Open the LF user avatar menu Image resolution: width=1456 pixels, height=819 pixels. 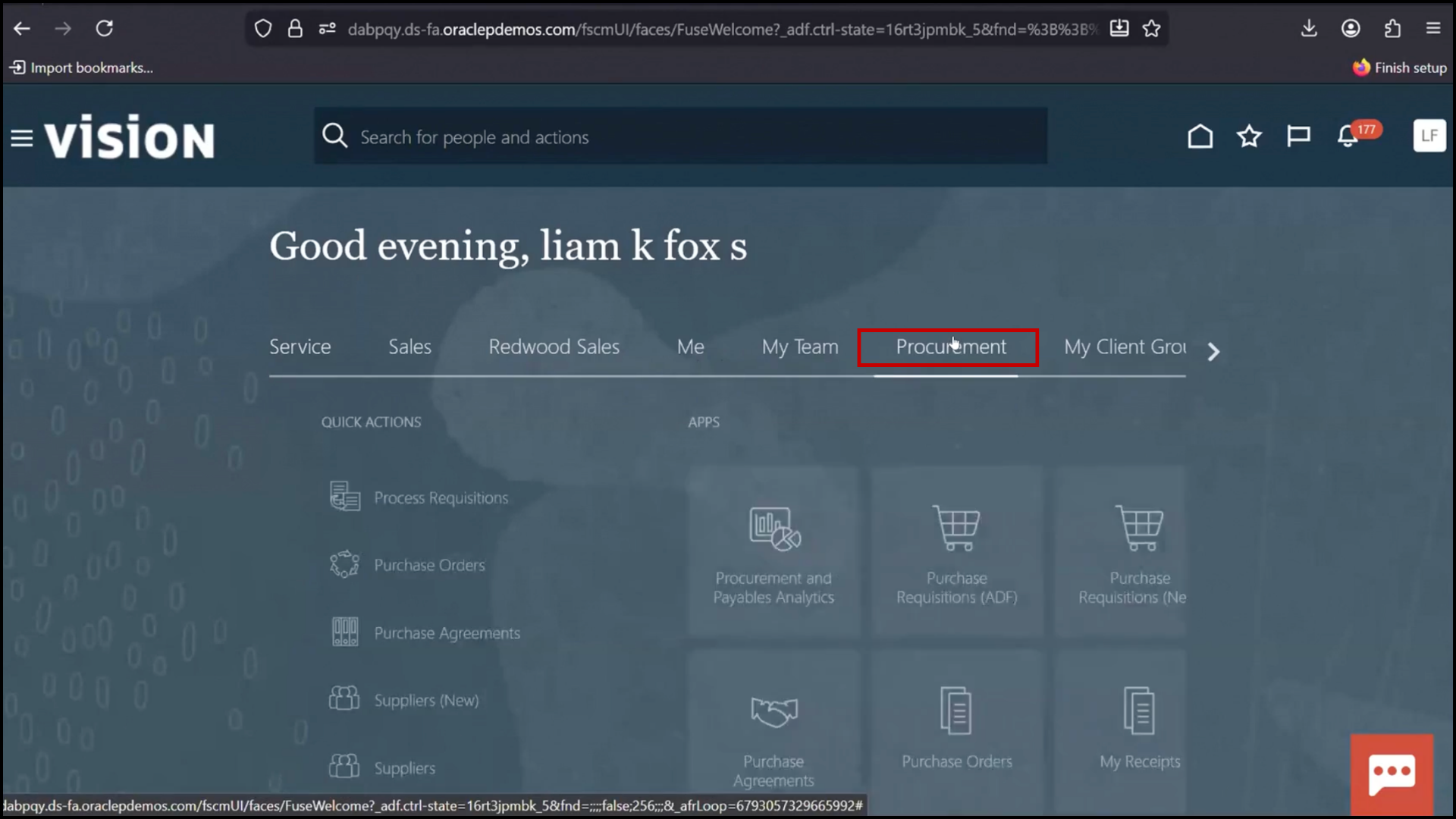tap(1429, 135)
